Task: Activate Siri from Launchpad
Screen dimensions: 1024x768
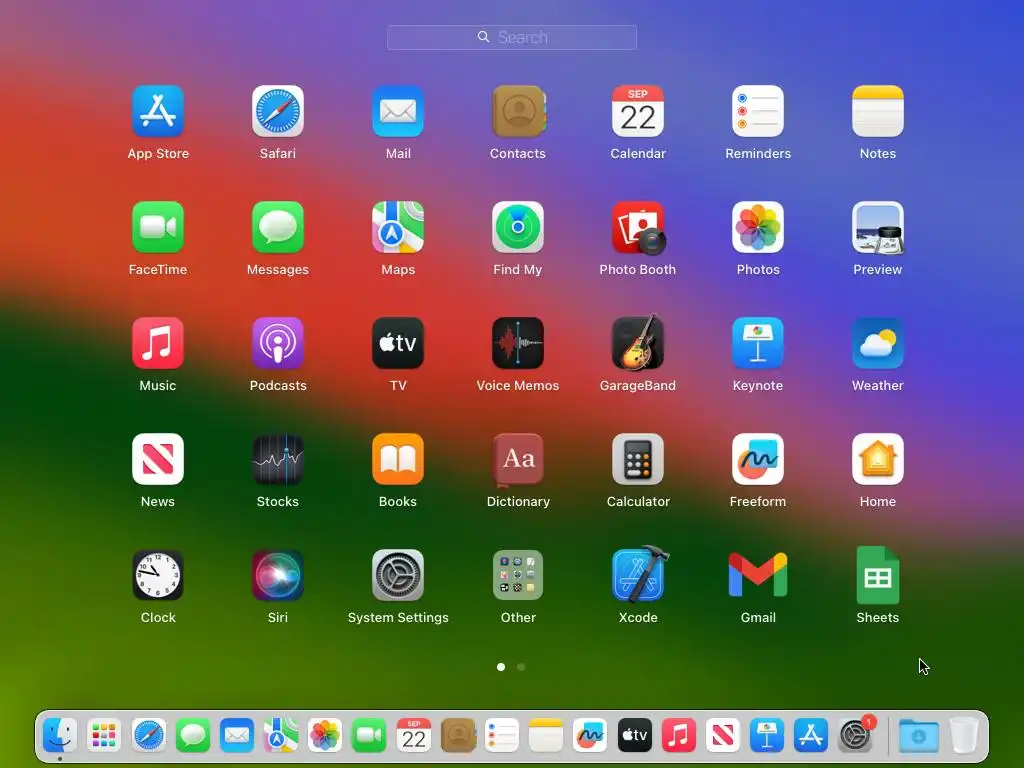Action: tap(278, 575)
